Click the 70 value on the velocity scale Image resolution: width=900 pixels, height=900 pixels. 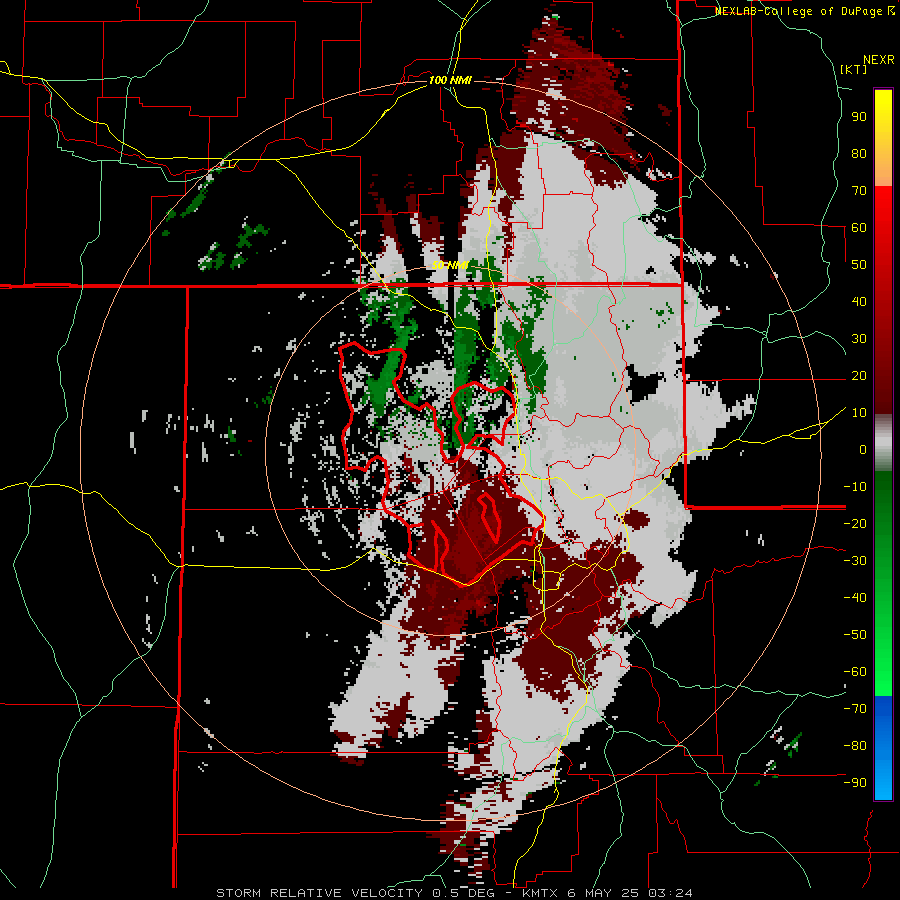(x=859, y=191)
